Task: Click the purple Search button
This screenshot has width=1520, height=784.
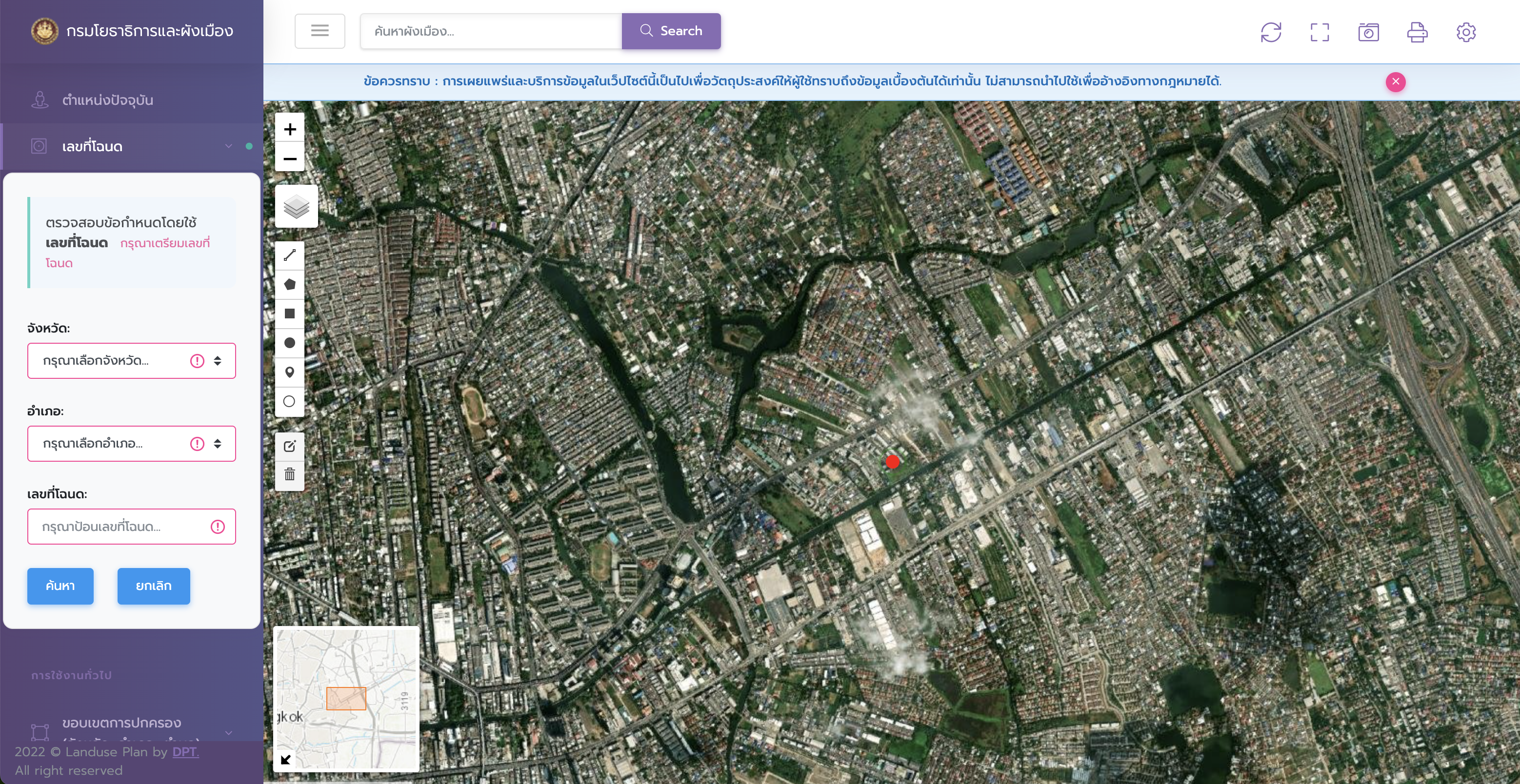Action: [671, 31]
